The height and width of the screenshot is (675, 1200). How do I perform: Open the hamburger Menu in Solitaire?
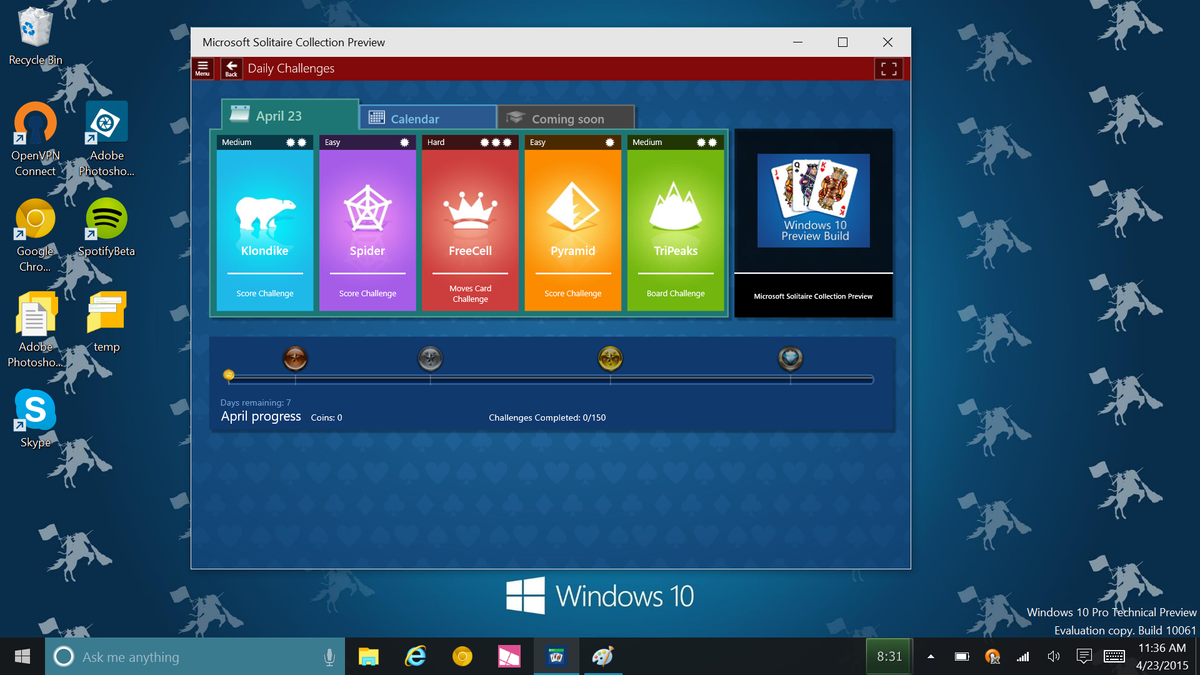pyautogui.click(x=202, y=68)
